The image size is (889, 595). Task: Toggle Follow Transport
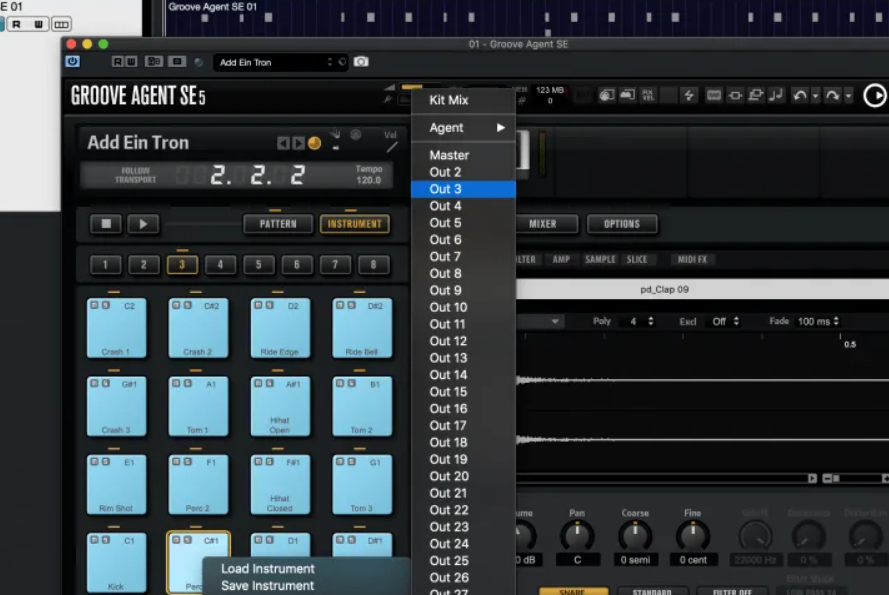(x=136, y=175)
